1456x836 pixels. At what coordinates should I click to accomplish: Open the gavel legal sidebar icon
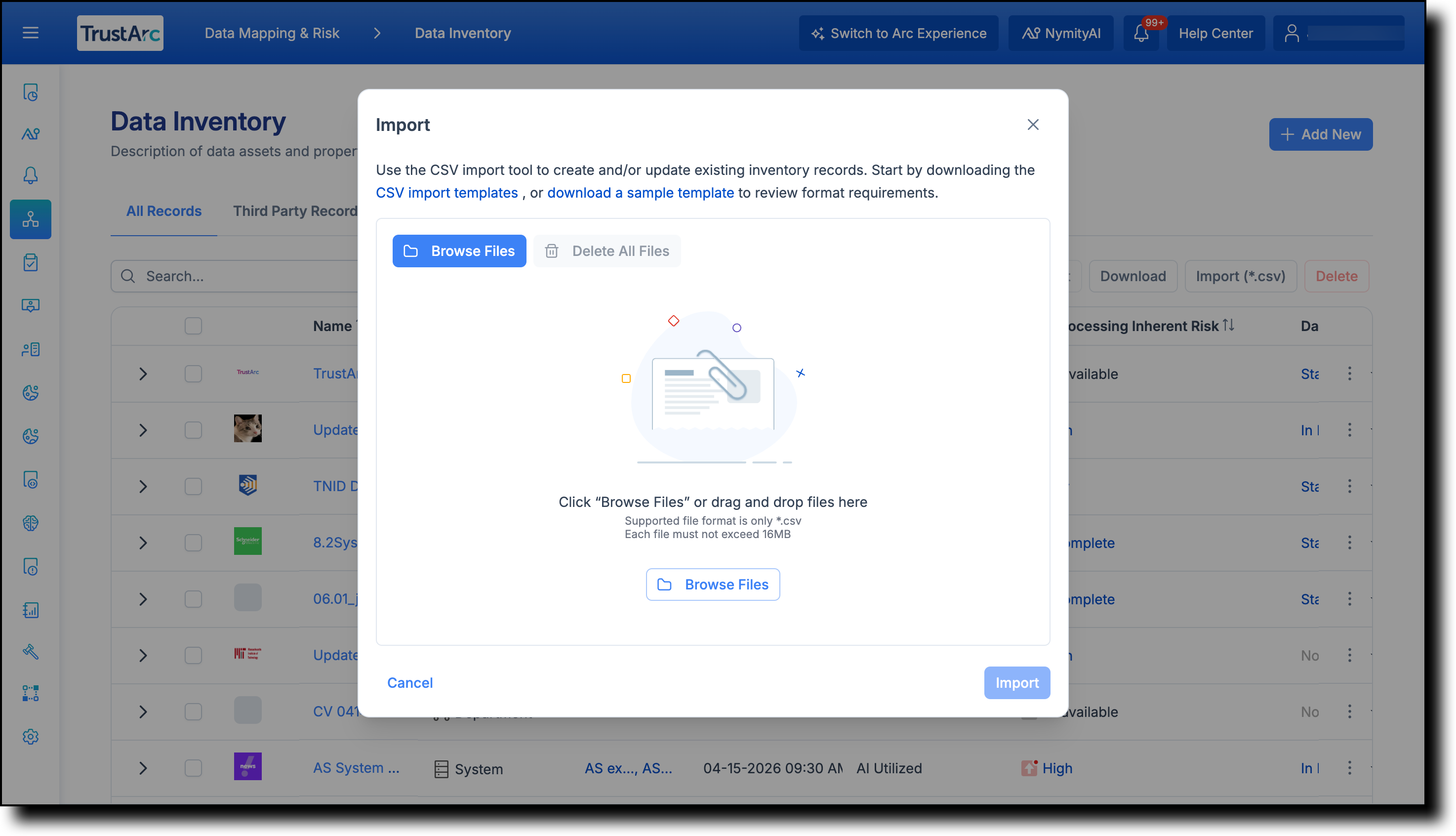click(x=31, y=652)
